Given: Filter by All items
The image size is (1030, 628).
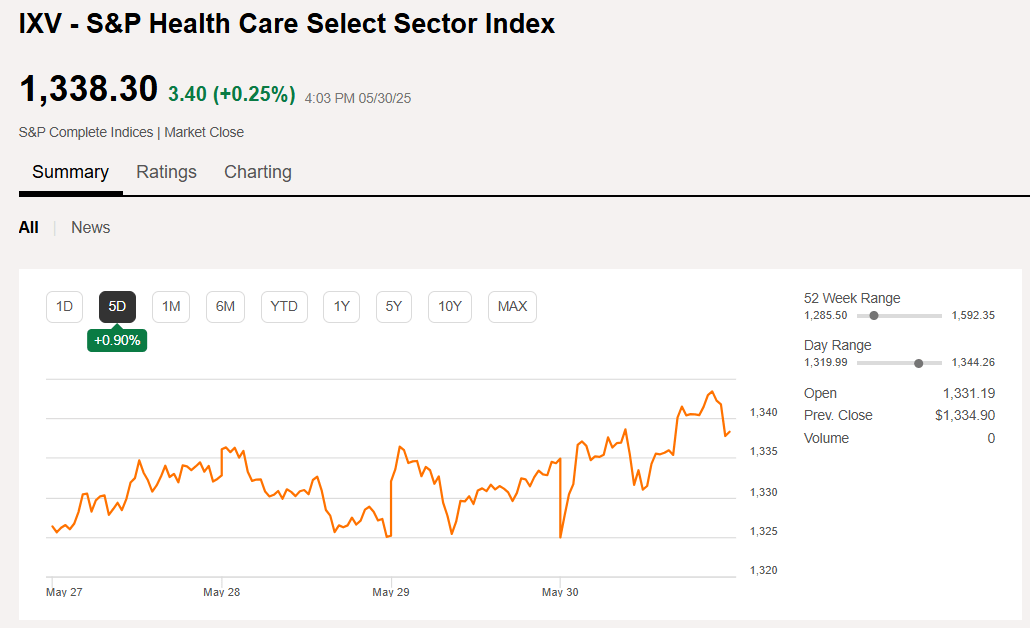Looking at the screenshot, I should 28,228.
